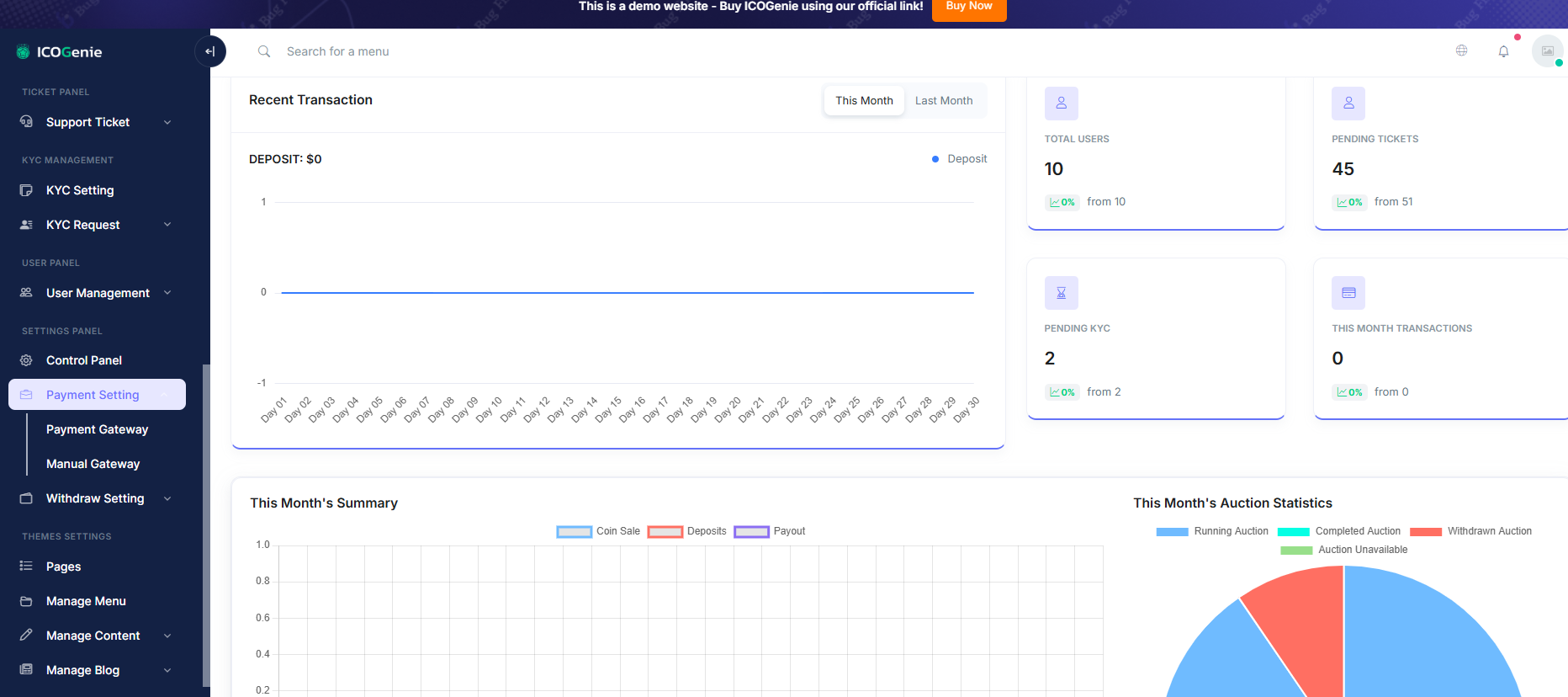Toggle the Payout legend item
The image size is (1568, 697).
tap(770, 531)
